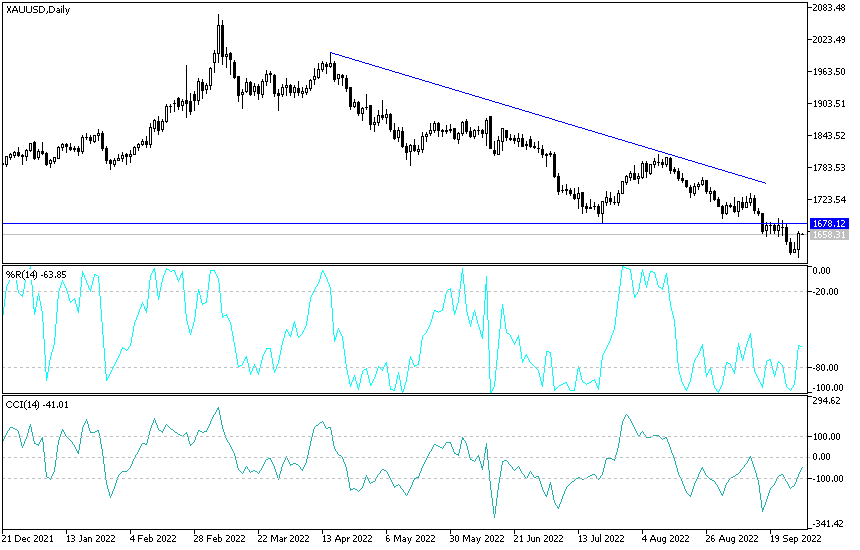Click the -20.00 level on %R scale
860x550 pixels.
pos(827,292)
